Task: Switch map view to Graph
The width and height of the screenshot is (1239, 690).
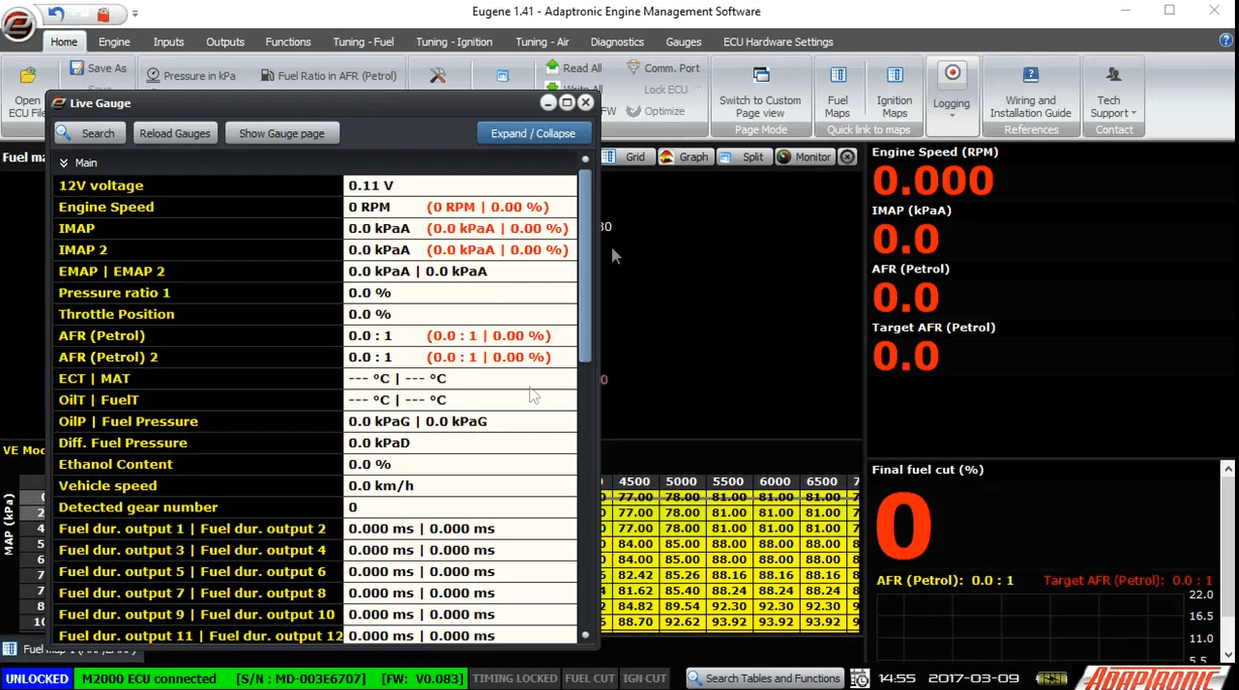Action: tap(685, 157)
